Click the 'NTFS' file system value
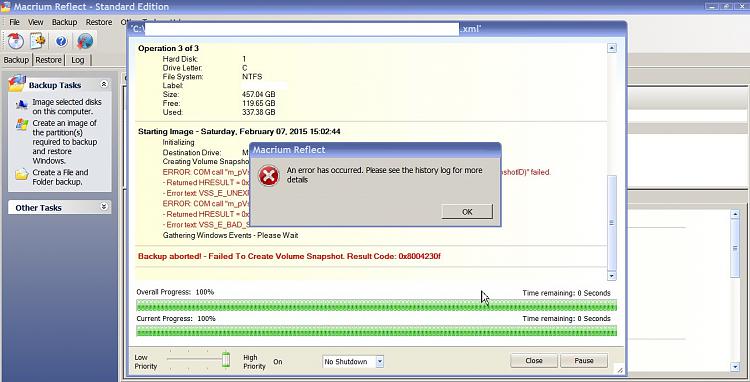Image resolution: width=750 pixels, height=382 pixels. pos(252,76)
